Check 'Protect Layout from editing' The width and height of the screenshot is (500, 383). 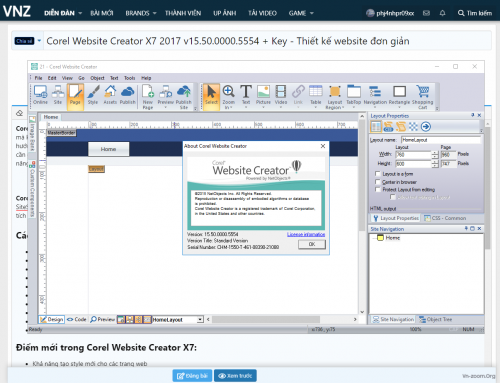378,189
